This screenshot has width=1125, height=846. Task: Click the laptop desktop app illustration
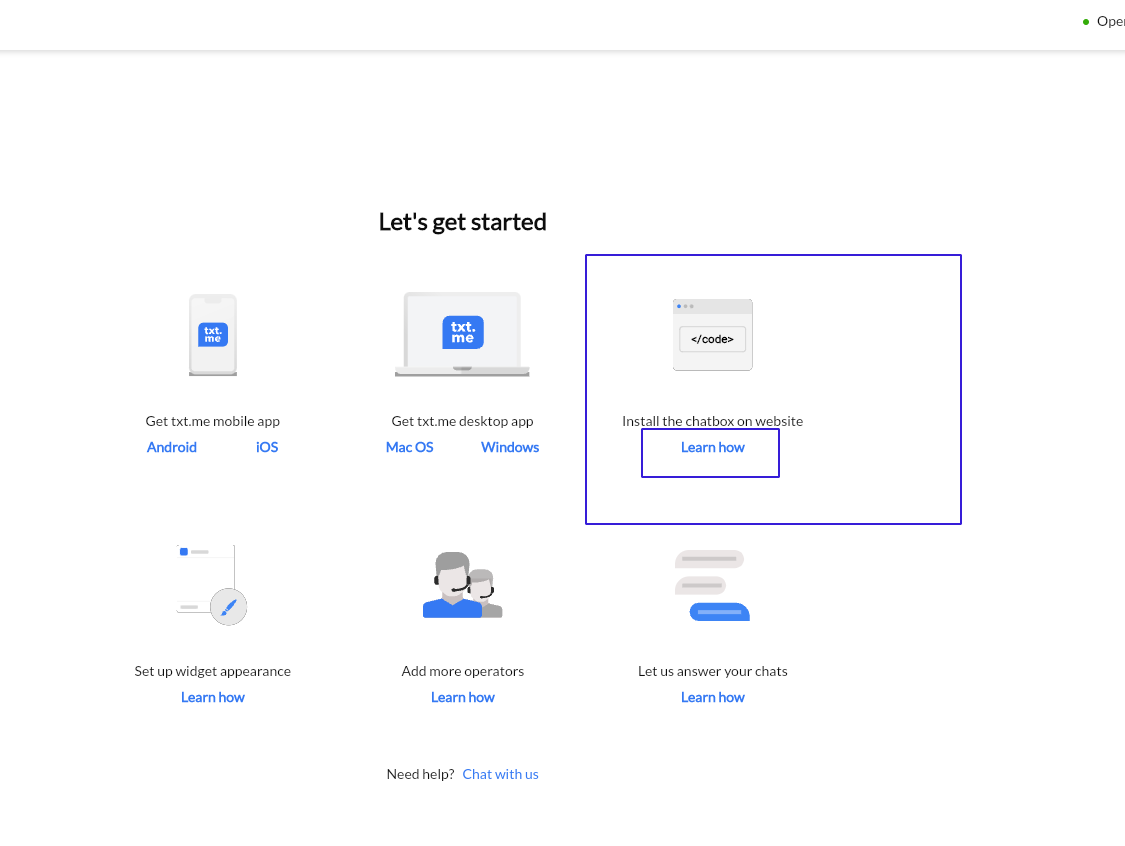click(x=462, y=334)
